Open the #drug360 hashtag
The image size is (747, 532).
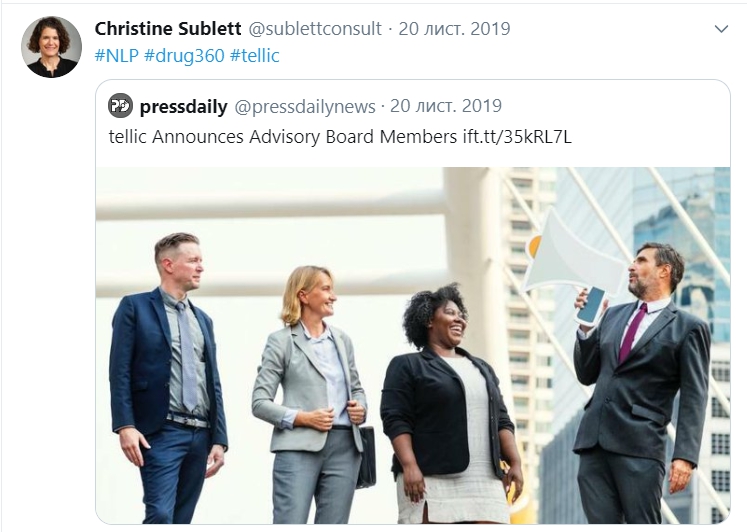tap(184, 56)
